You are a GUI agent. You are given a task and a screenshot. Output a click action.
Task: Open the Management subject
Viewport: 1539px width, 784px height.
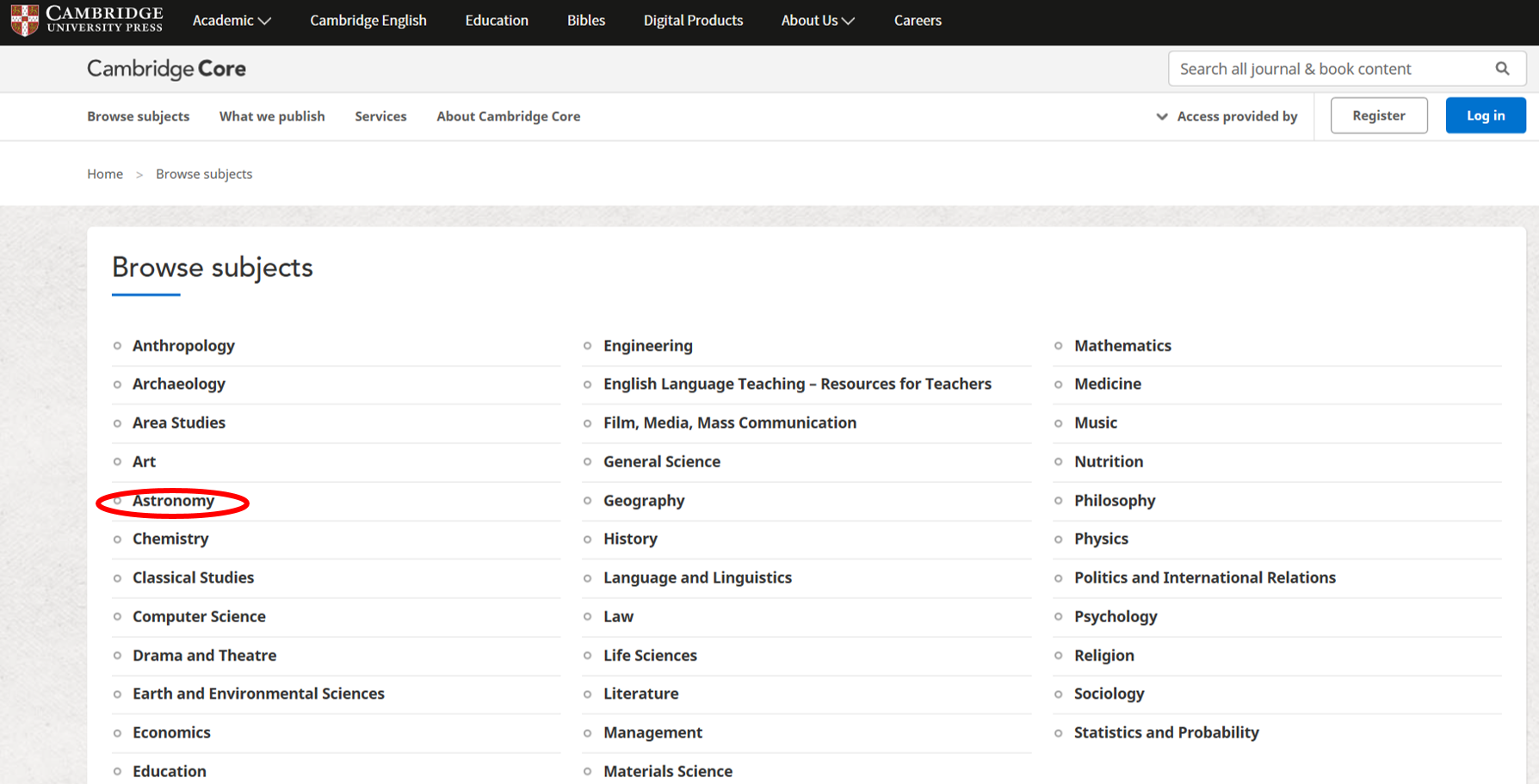click(x=652, y=732)
